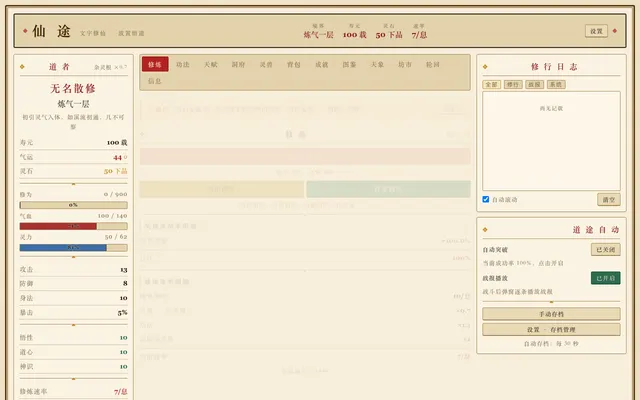640x400 pixels.
Task: Click the blue 灵力 mana bar
Action: 73,247
